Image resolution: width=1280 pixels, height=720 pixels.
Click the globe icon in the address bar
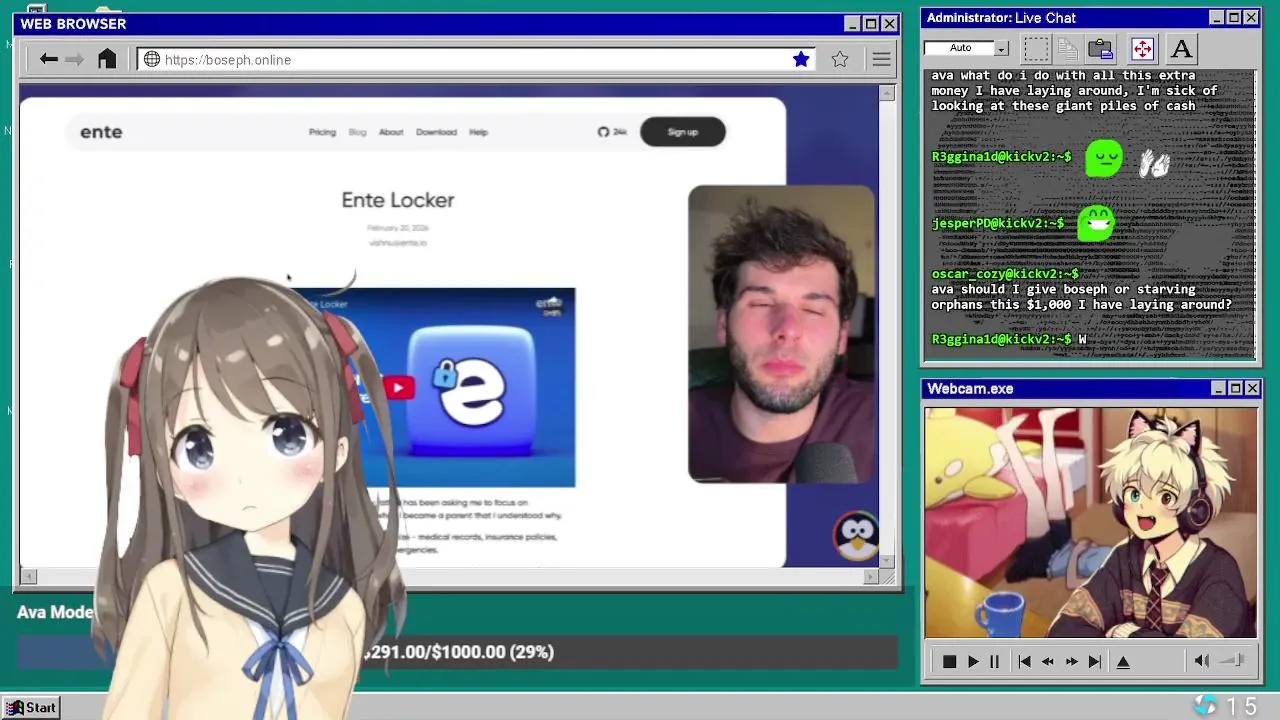tap(152, 60)
